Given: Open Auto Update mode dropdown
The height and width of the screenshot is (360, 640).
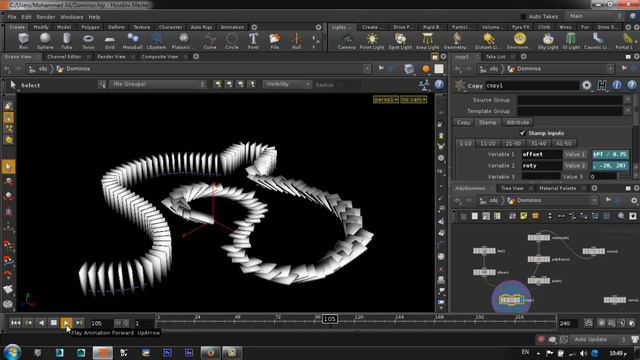Looking at the screenshot, I should (598, 339).
